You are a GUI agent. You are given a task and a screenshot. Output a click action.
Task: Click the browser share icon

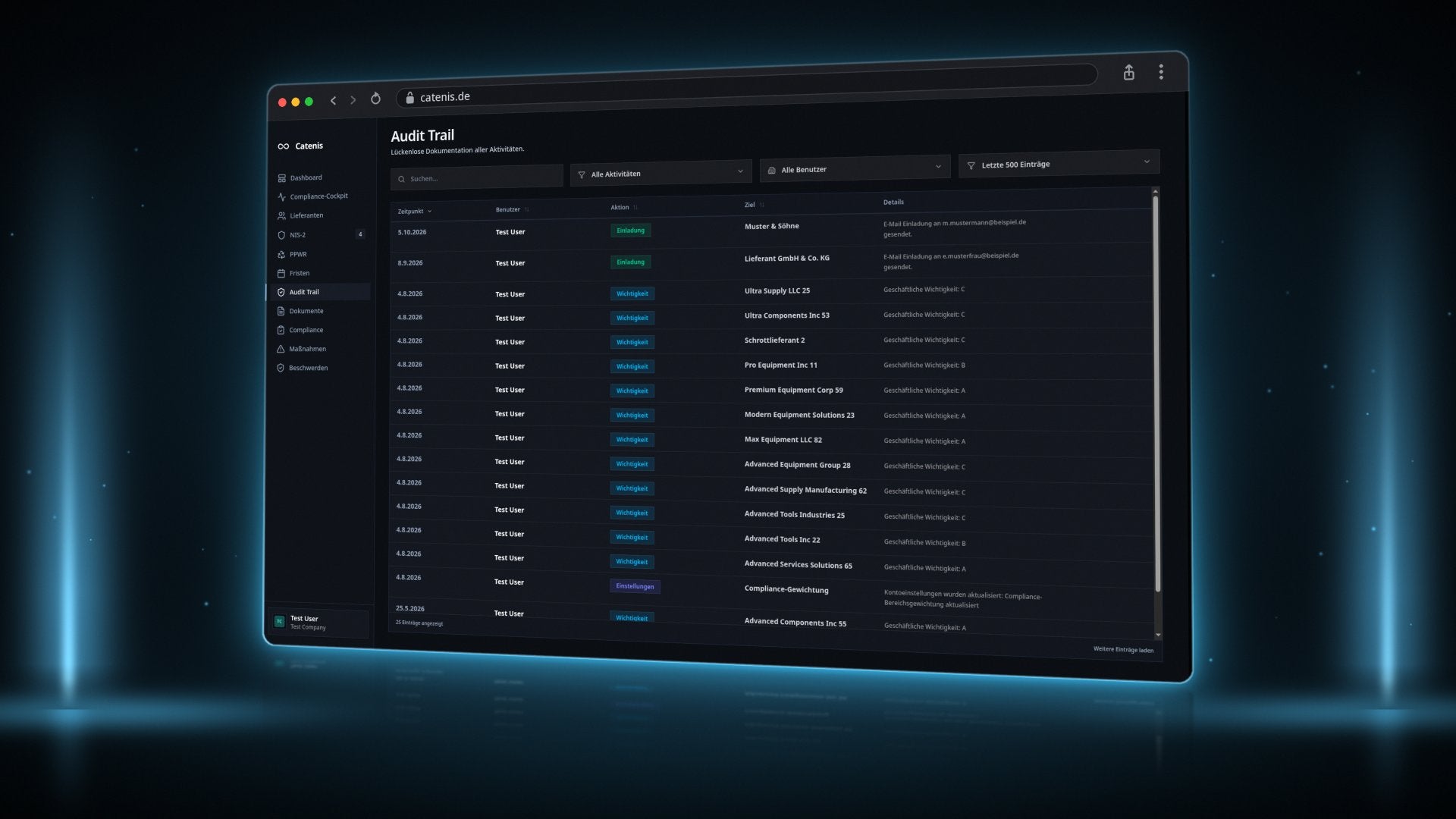1128,72
